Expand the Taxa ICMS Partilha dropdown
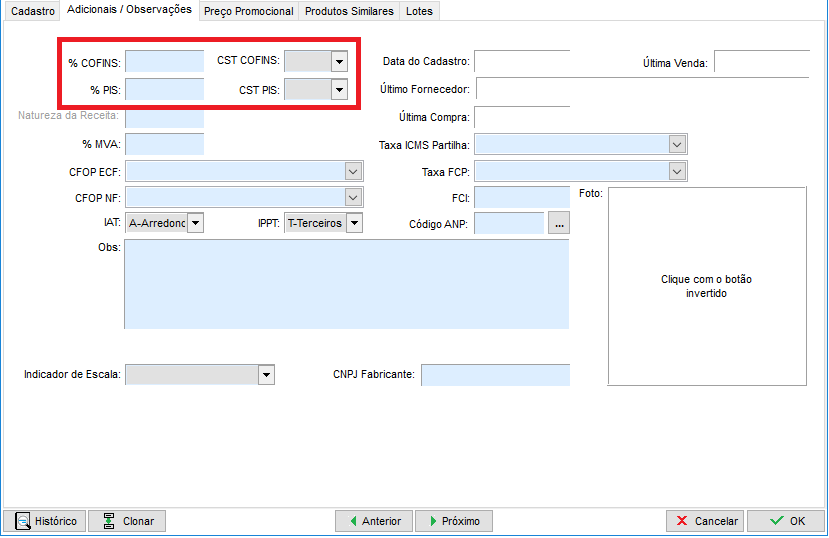This screenshot has height=538, width=829. coord(677,145)
